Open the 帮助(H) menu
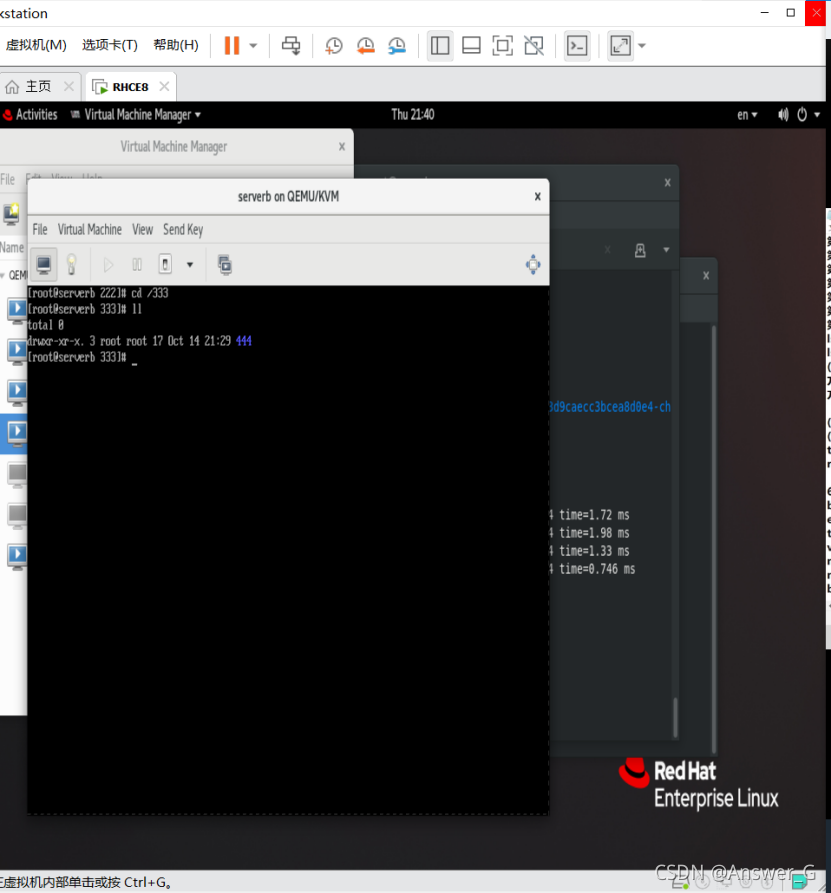Image resolution: width=831 pixels, height=893 pixels. [176, 45]
